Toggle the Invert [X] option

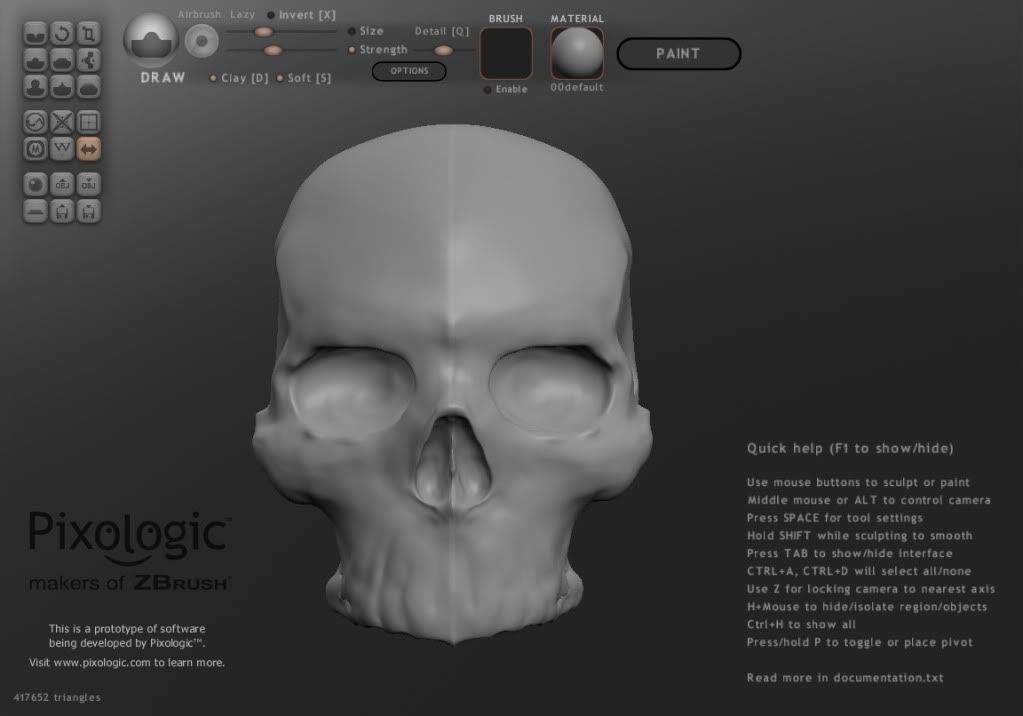tap(271, 15)
